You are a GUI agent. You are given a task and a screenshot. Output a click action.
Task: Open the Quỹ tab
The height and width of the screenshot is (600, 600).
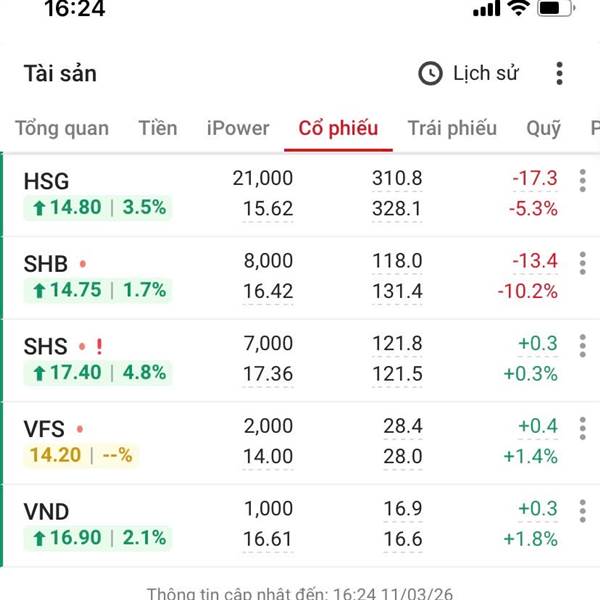543,128
